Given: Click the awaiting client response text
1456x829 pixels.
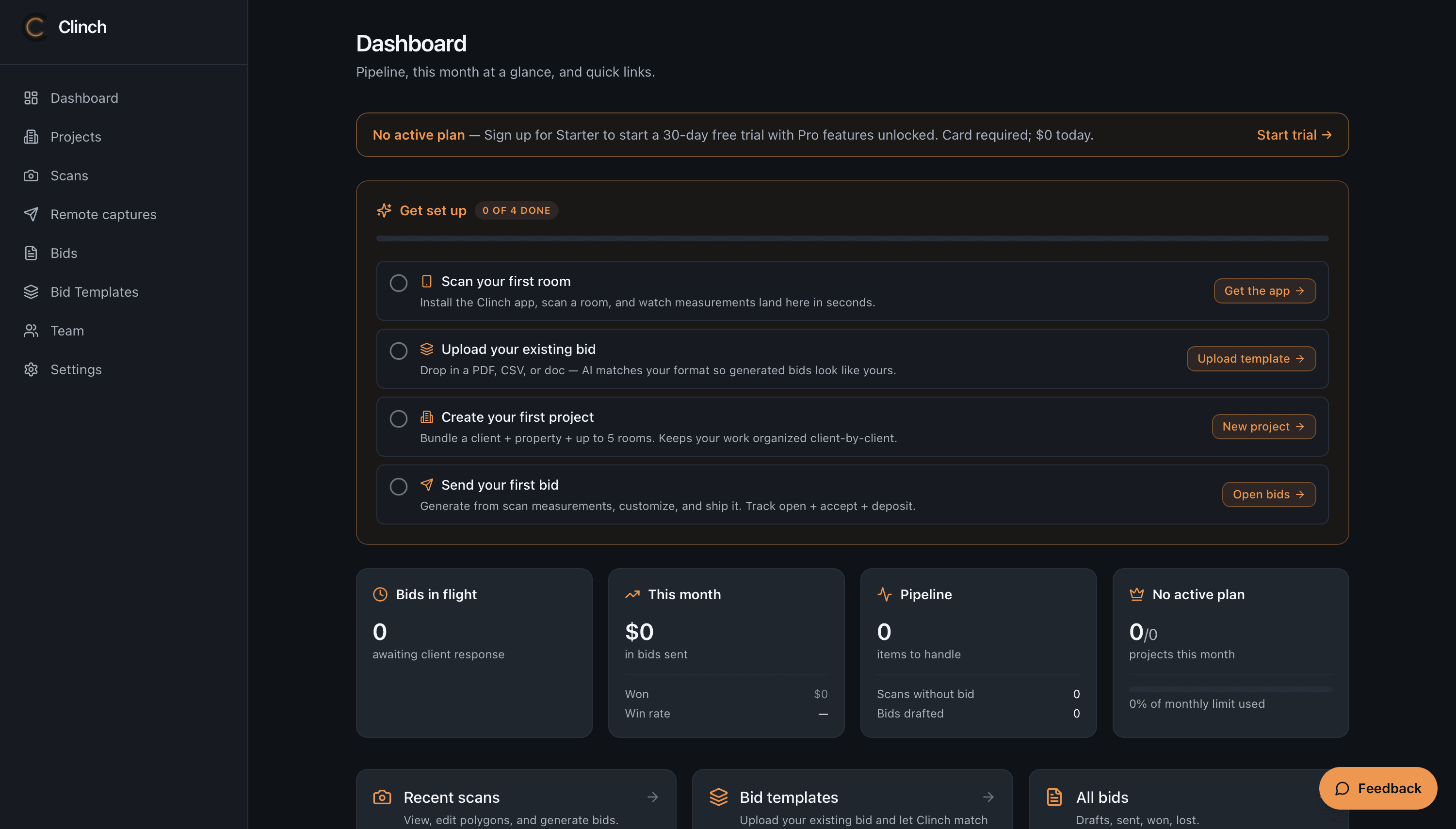Looking at the screenshot, I should 438,654.
